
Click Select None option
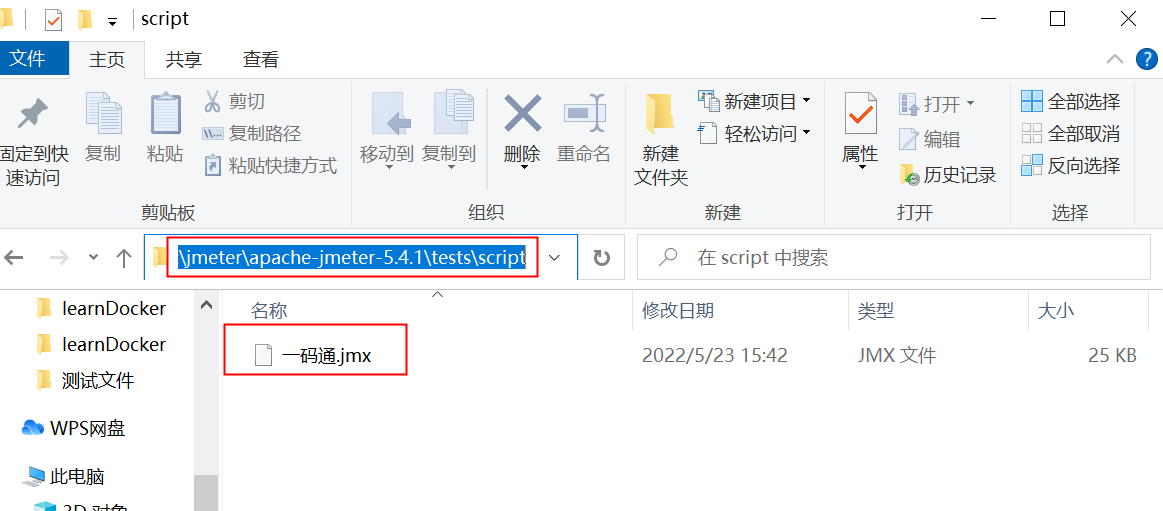[x=1070, y=133]
